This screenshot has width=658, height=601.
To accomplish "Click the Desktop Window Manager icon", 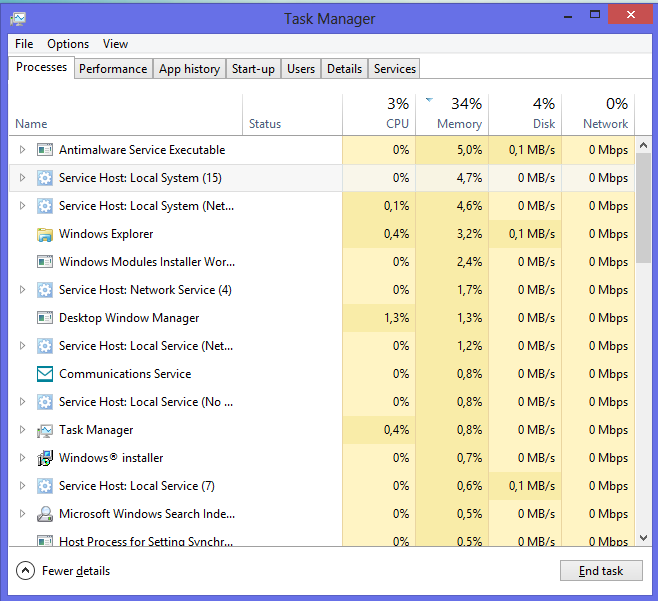I will pos(44,318).
